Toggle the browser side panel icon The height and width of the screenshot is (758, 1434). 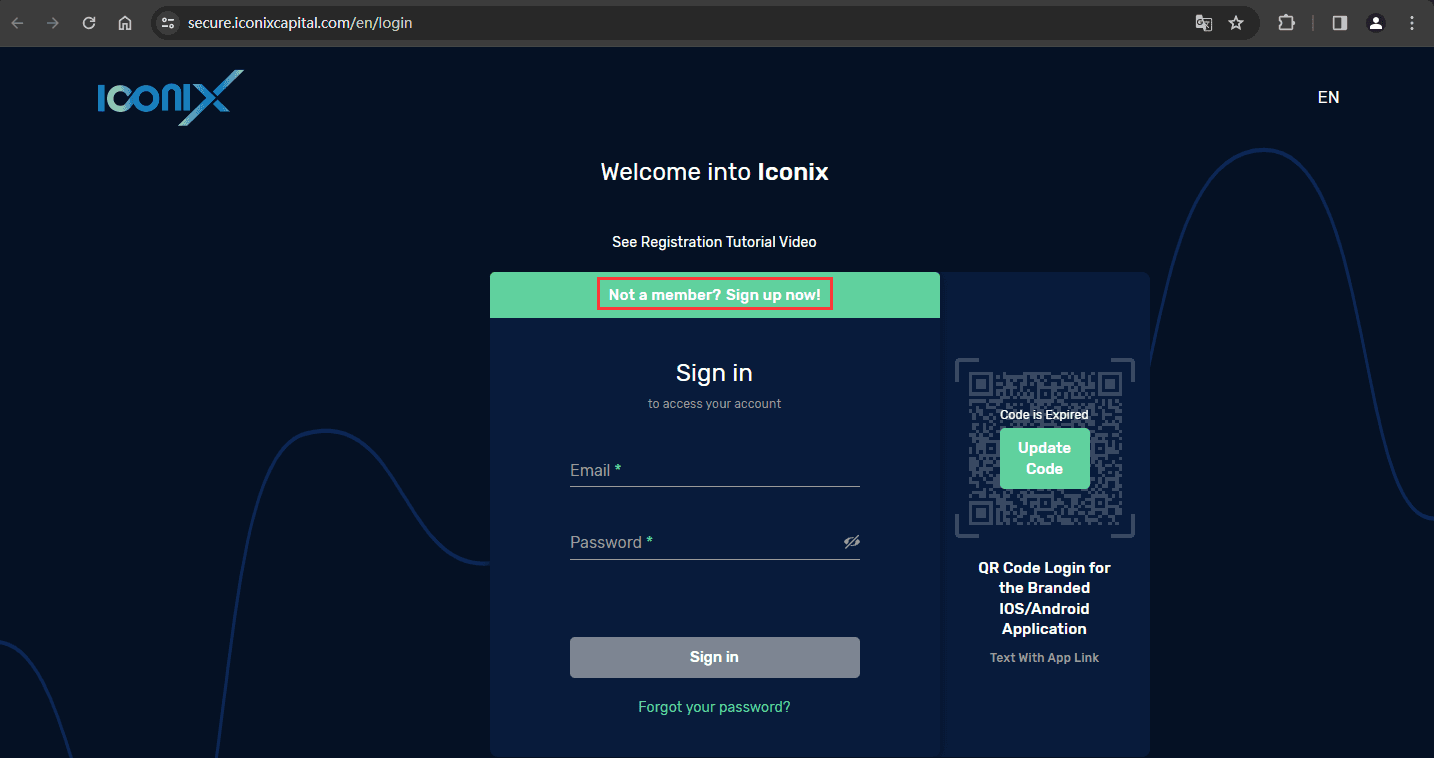[x=1340, y=23]
